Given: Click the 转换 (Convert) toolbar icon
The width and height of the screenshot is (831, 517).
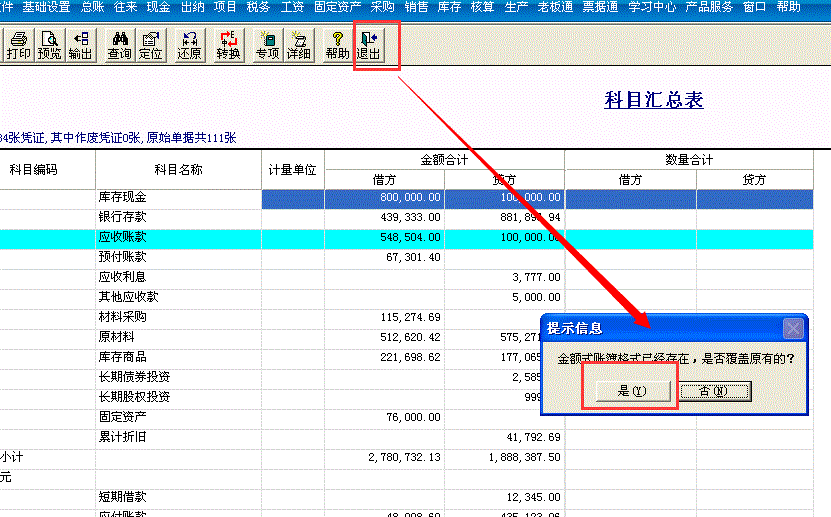Looking at the screenshot, I should 229,46.
